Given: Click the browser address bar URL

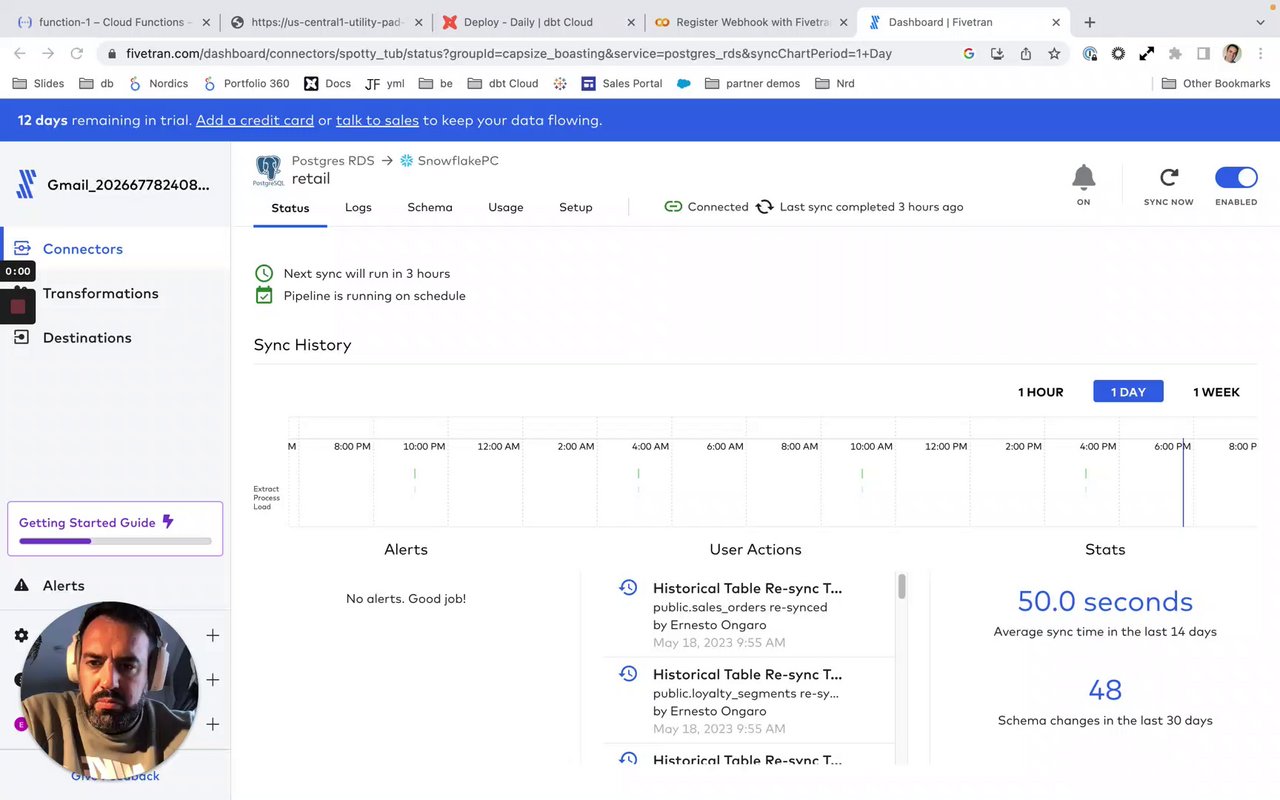Looking at the screenshot, I should pyautogui.click(x=509, y=54).
